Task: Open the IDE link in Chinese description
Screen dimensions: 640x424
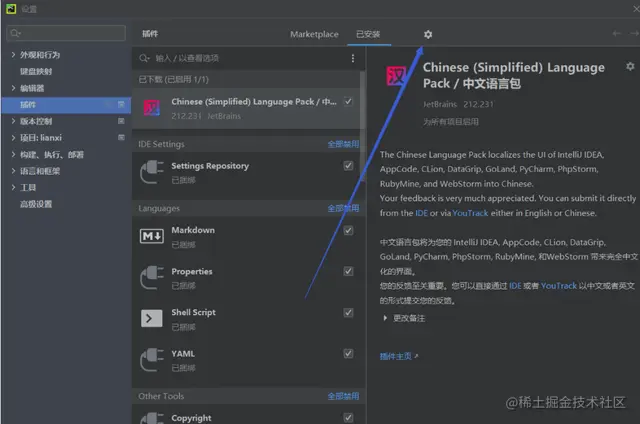Action: pos(515,286)
